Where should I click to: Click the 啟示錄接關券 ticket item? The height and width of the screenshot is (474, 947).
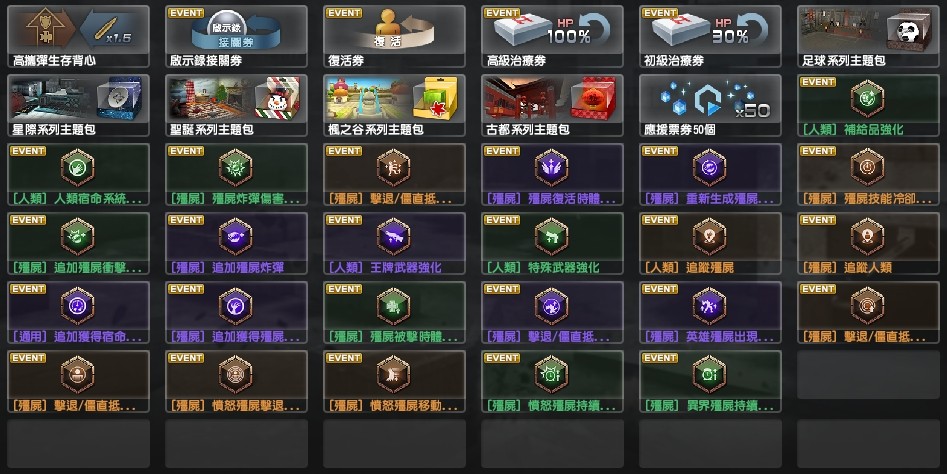(236, 36)
